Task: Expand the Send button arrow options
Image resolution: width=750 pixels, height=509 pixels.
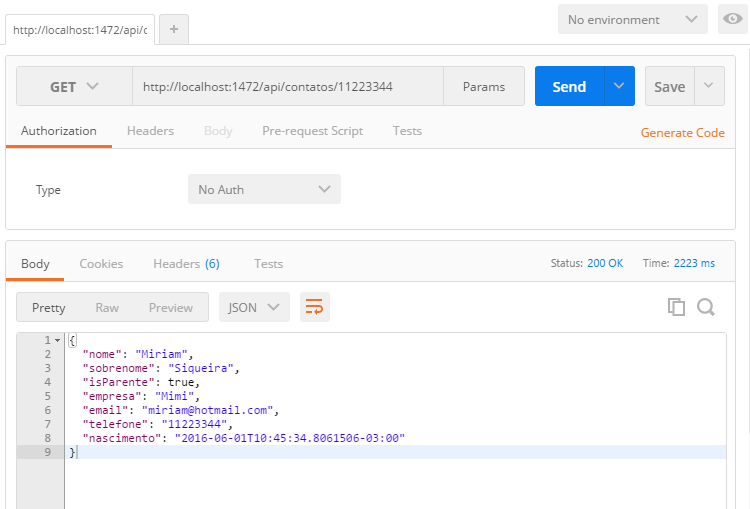Action: (x=619, y=86)
